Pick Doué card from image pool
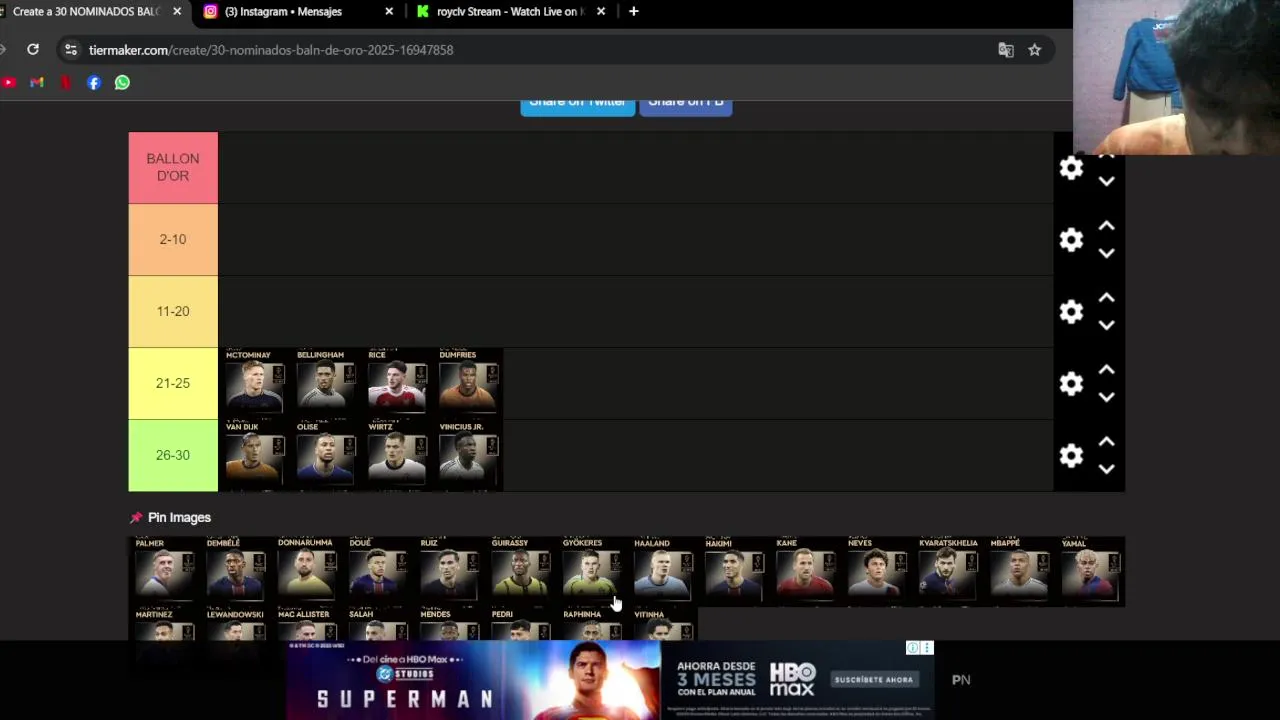 [x=377, y=571]
